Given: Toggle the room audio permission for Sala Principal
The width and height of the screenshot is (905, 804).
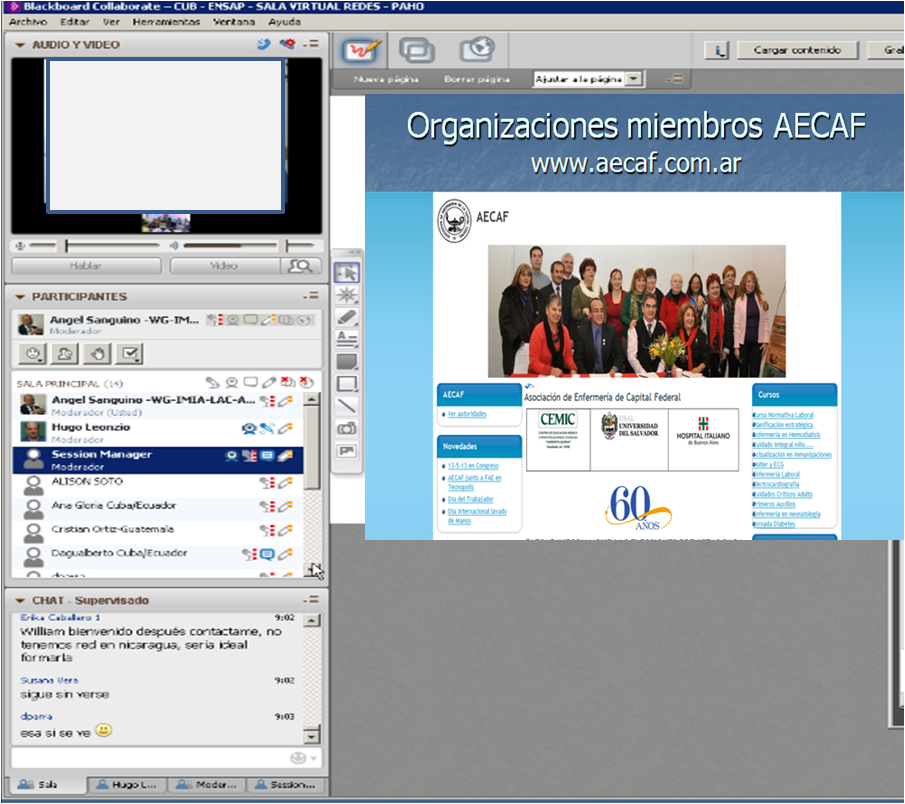Looking at the screenshot, I should click(x=213, y=383).
